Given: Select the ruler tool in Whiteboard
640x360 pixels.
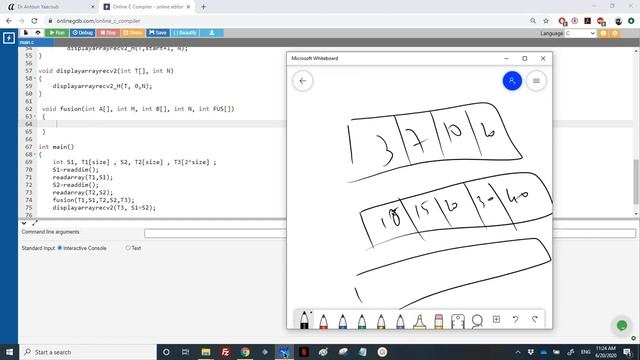Looking at the screenshot, I should pos(458,321).
